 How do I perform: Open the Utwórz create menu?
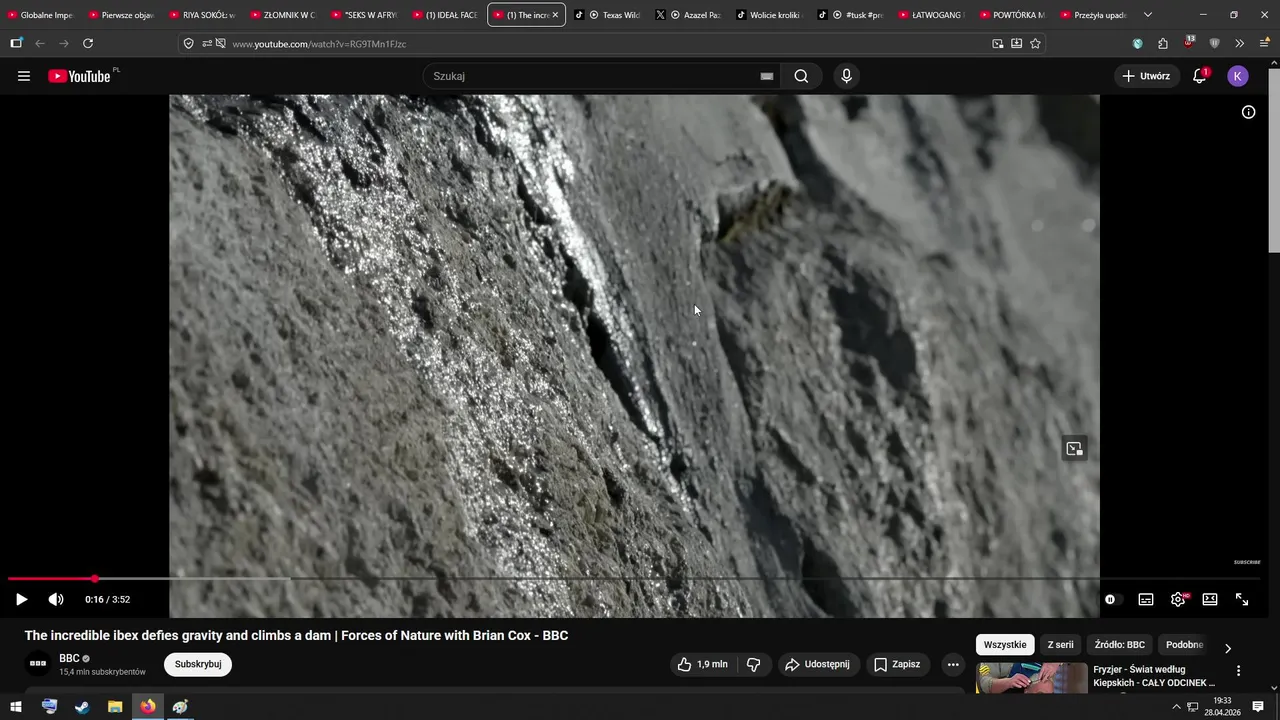[x=1146, y=76]
